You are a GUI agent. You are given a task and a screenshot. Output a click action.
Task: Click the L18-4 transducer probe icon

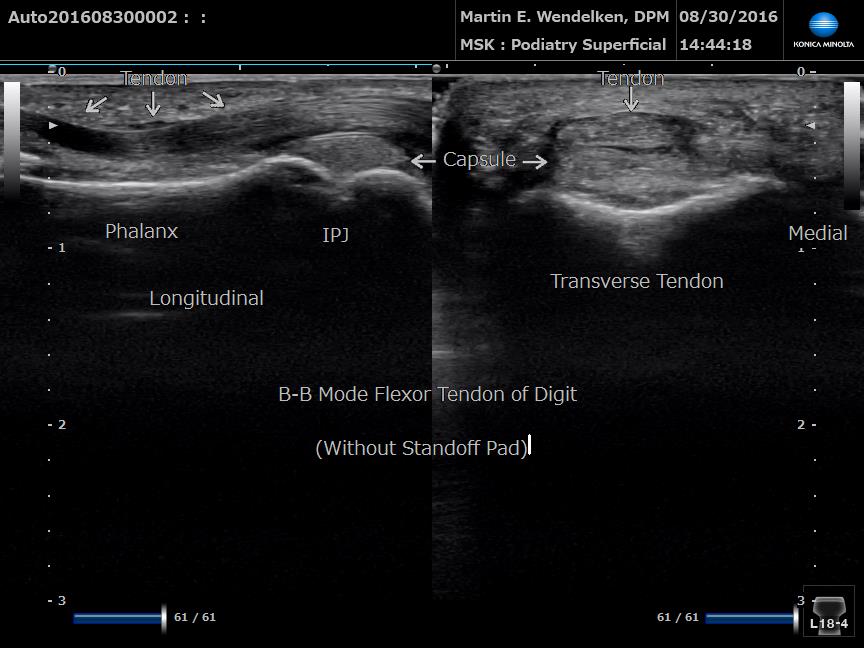(x=829, y=611)
